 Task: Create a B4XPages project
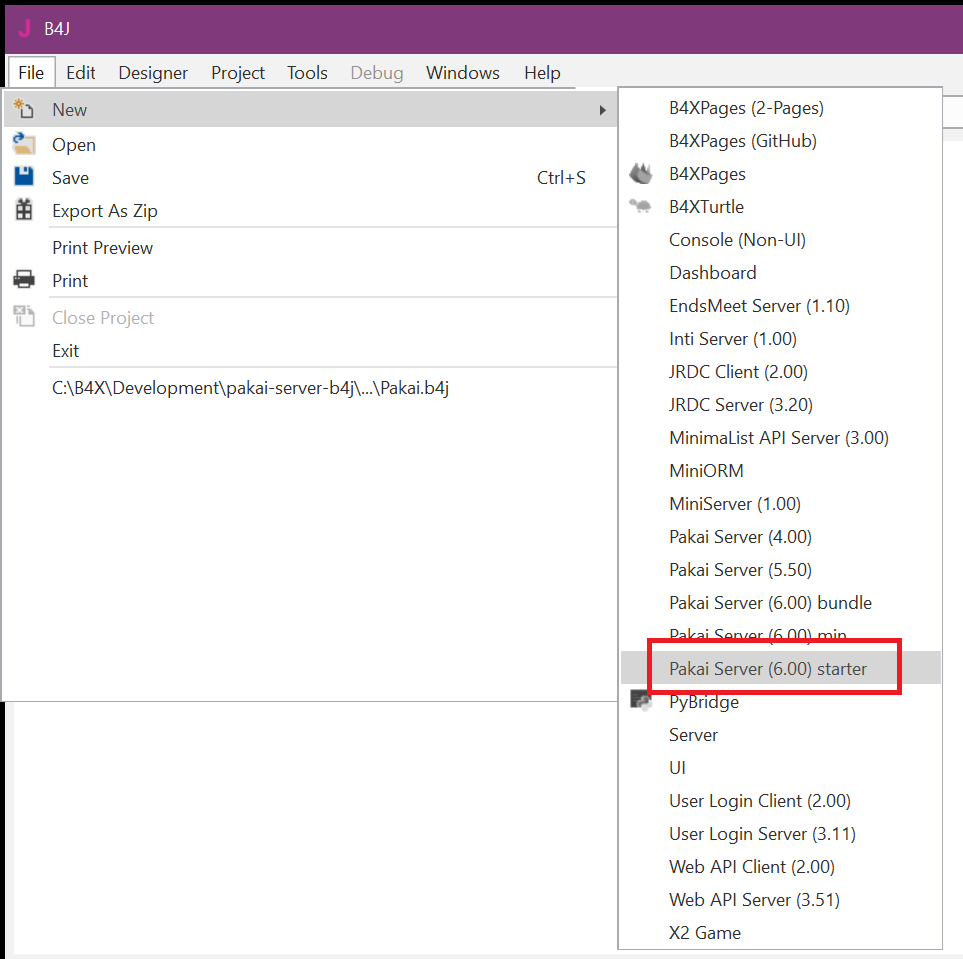click(x=781, y=174)
